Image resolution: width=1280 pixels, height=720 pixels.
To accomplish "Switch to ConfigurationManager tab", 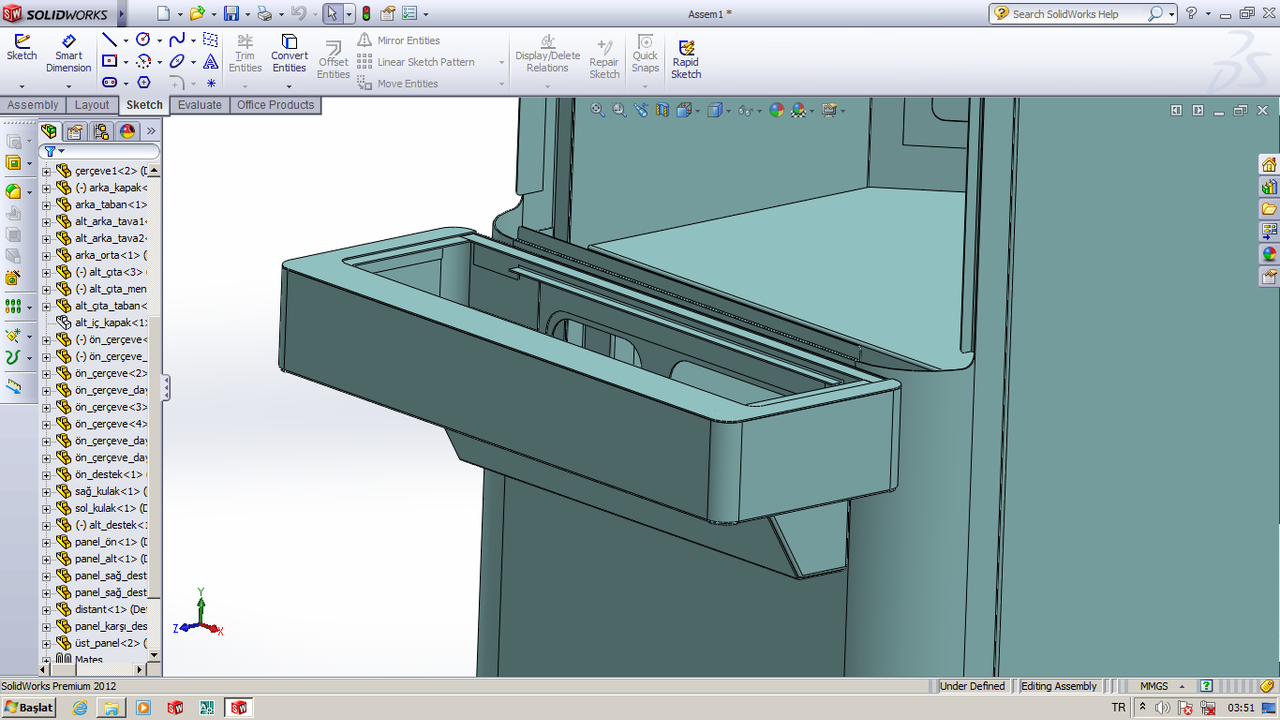I will click(101, 131).
